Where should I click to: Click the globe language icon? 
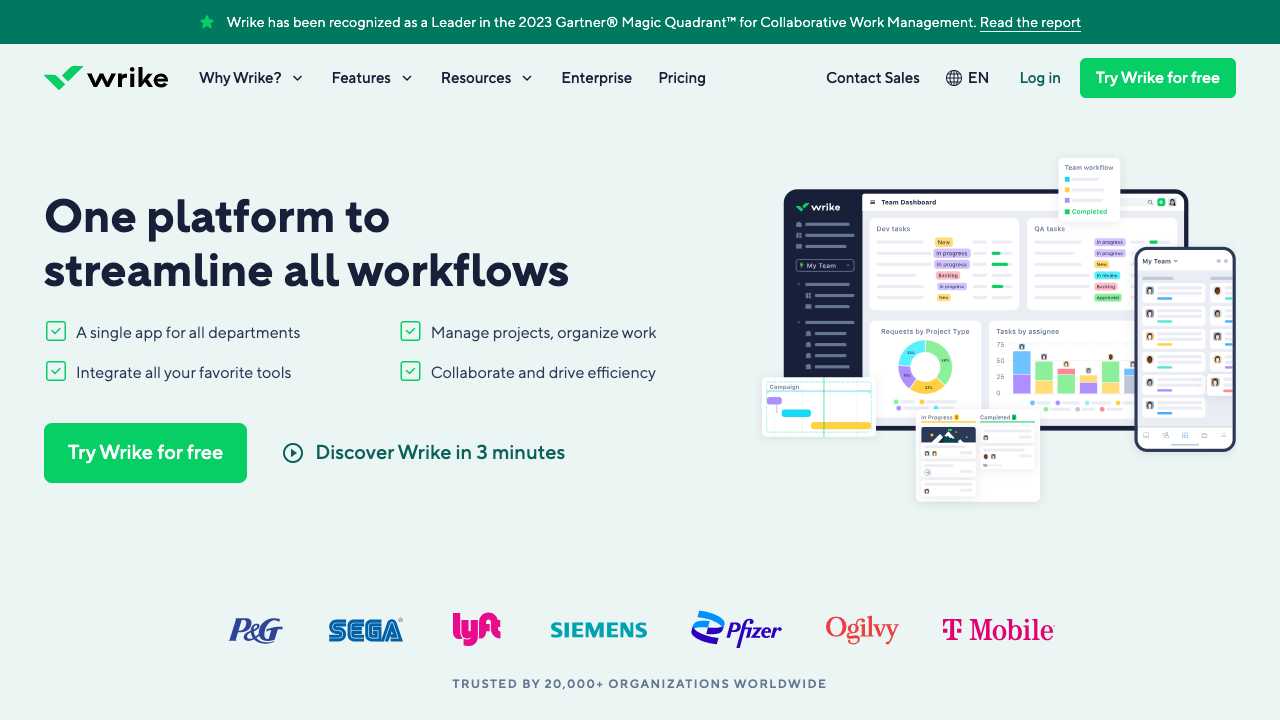coord(954,78)
